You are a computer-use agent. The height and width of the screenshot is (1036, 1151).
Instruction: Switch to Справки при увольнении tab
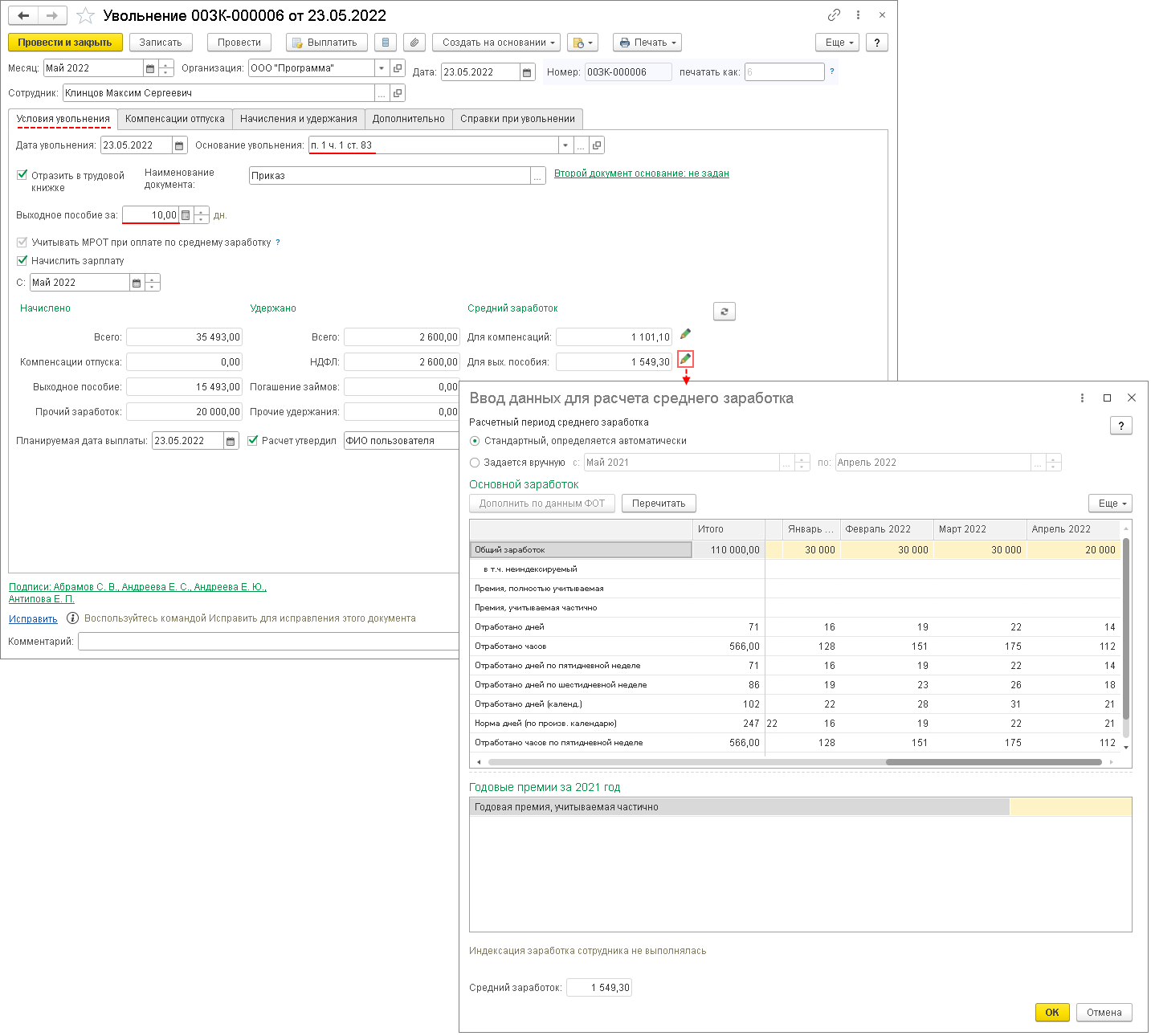coord(517,119)
